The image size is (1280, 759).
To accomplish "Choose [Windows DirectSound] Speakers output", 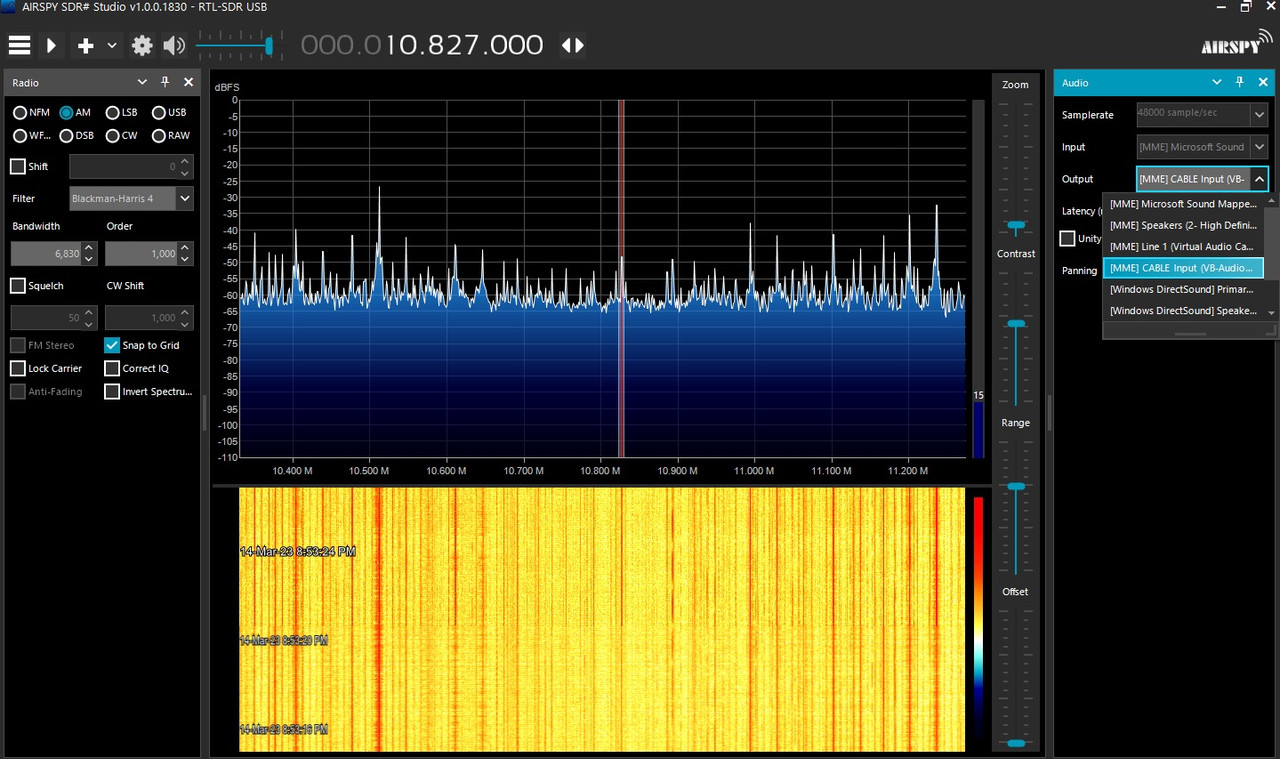I will click(1183, 310).
